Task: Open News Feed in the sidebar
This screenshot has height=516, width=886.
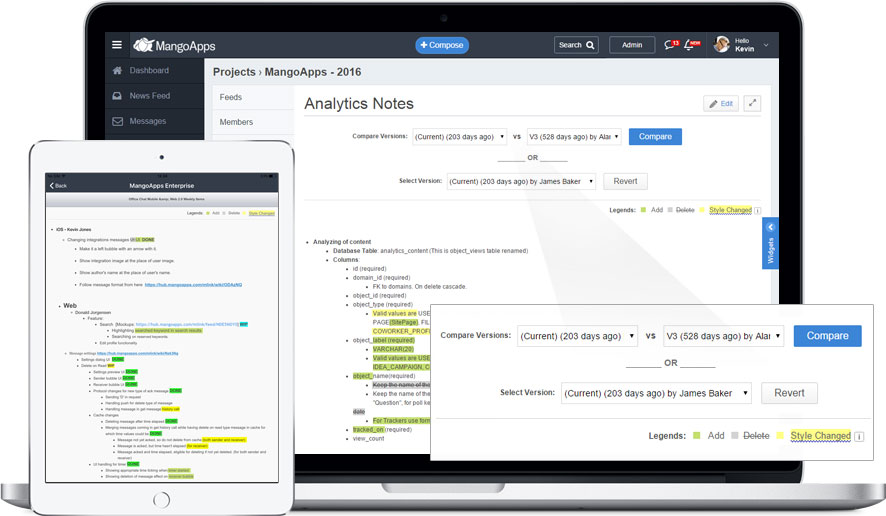Action: pyautogui.click(x=150, y=96)
